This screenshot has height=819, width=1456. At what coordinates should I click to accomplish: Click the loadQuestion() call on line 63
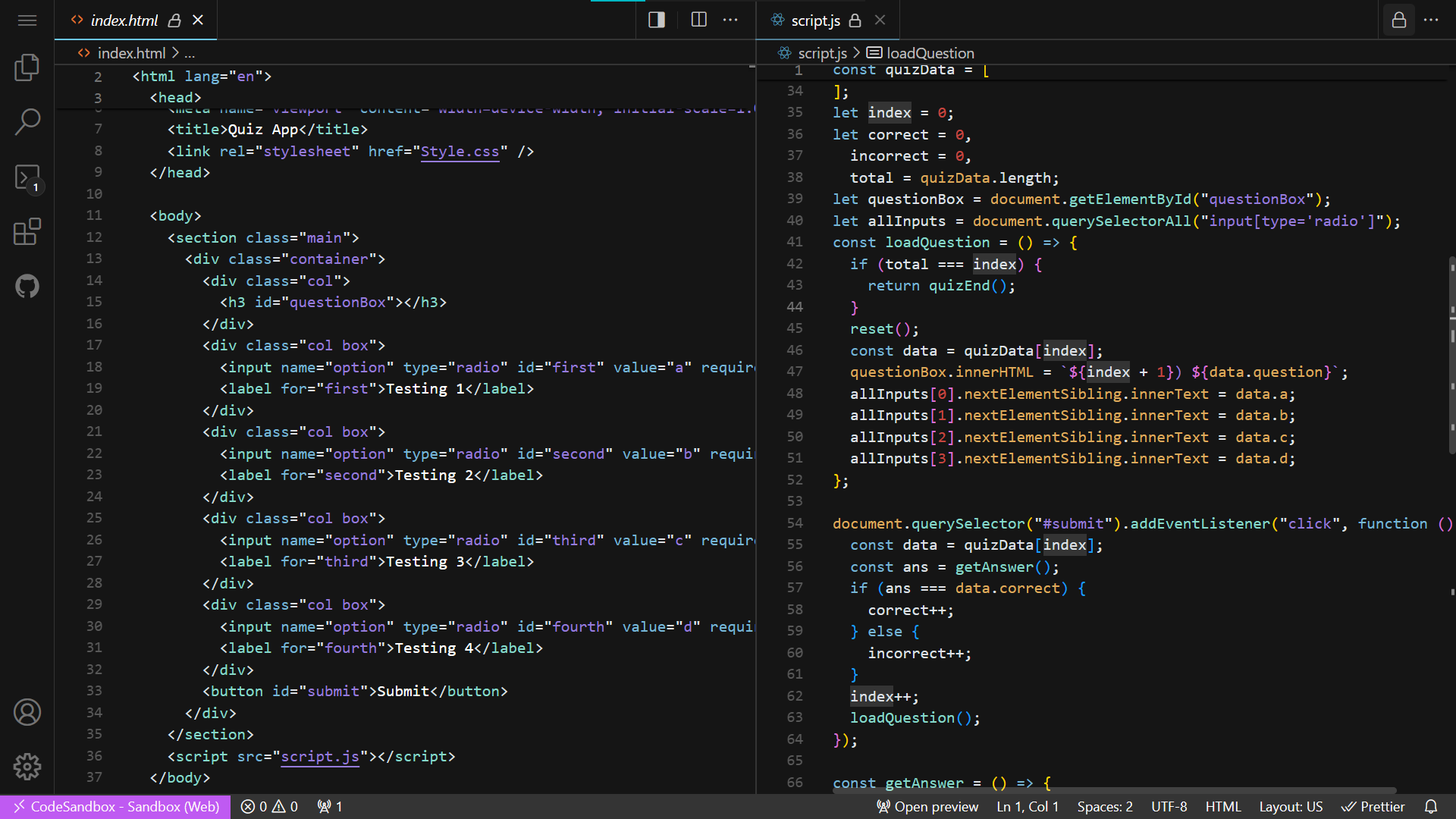coord(915,718)
